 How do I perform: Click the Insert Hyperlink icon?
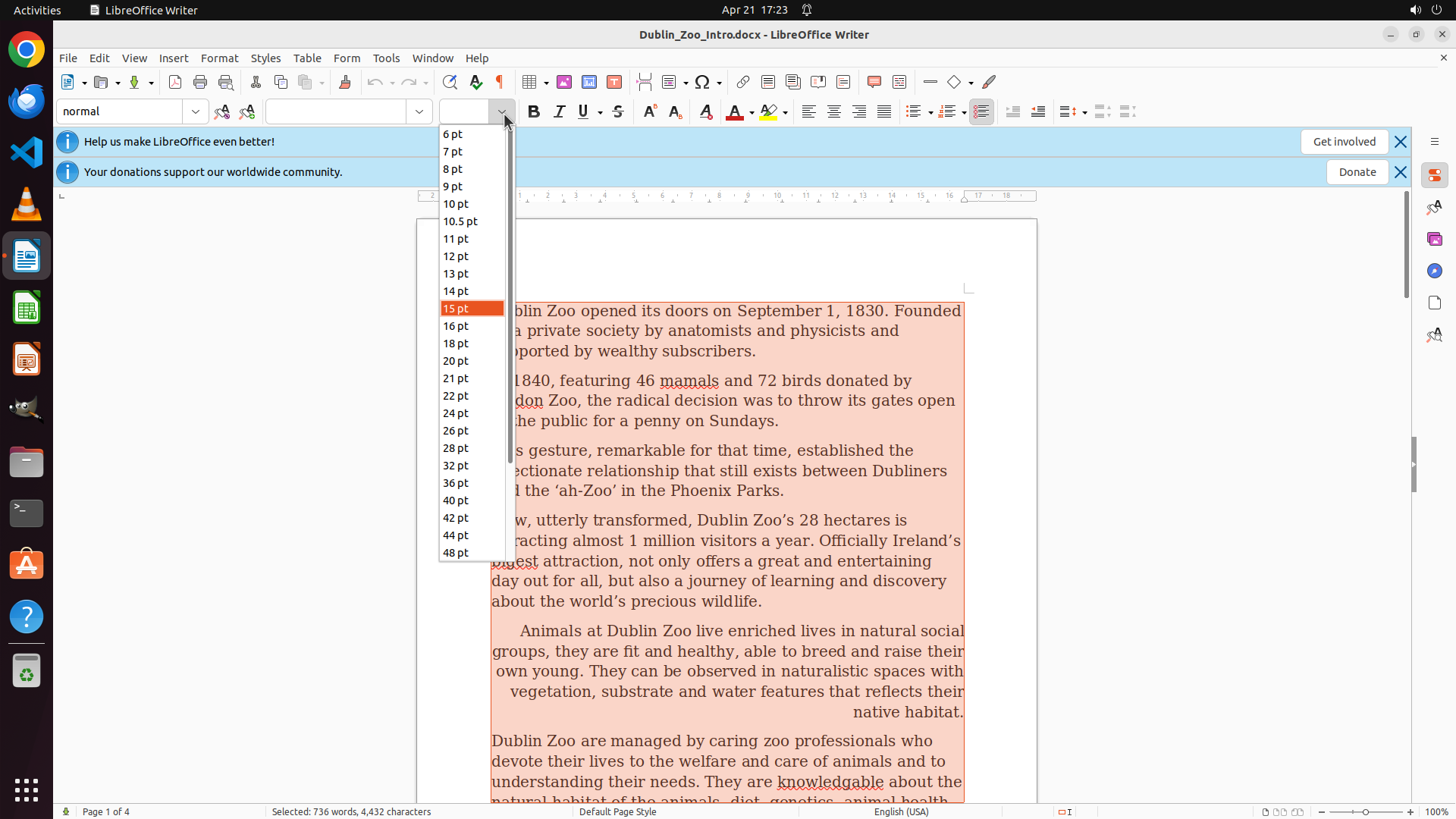click(743, 82)
